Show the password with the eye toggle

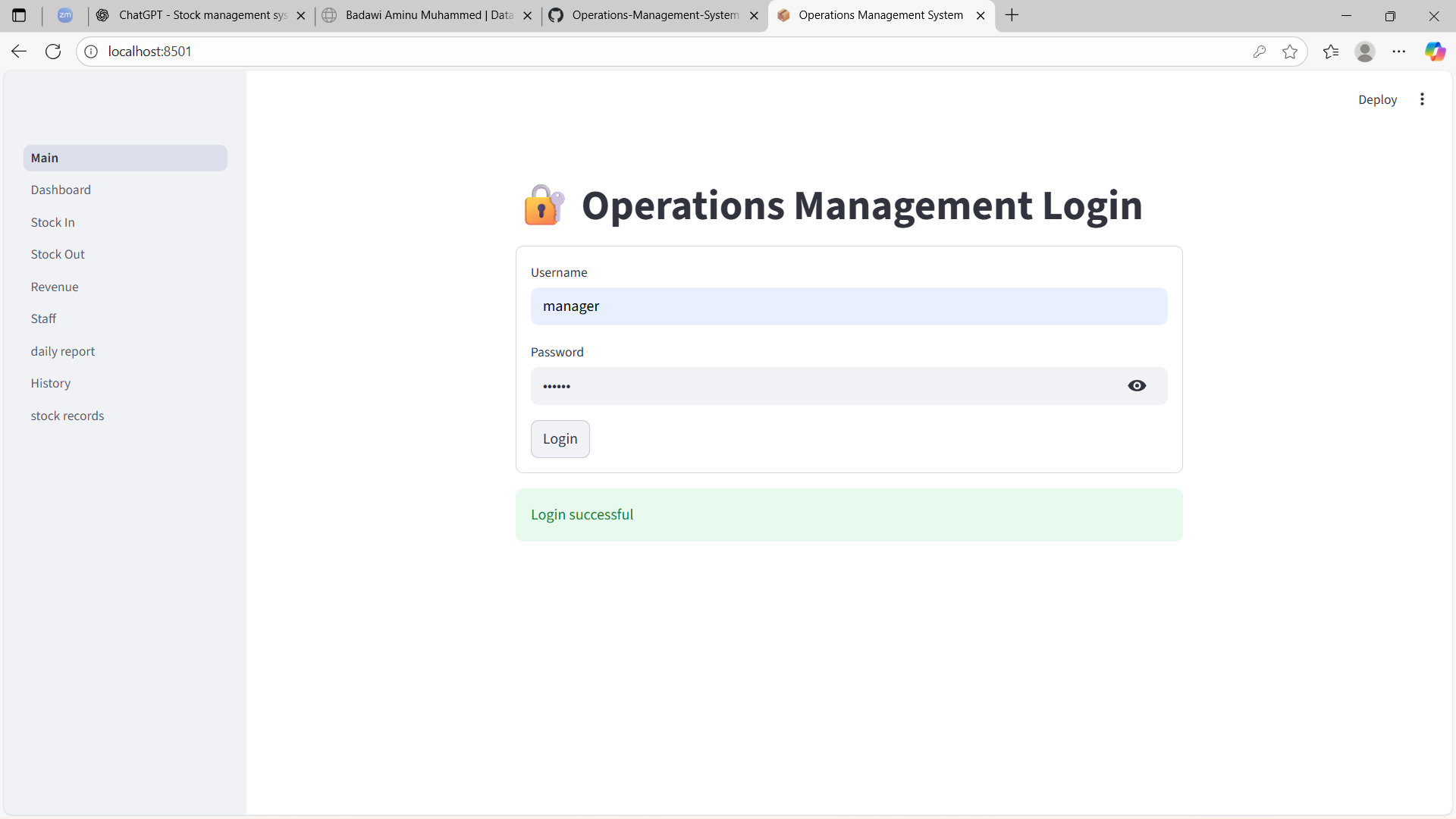coord(1137,385)
